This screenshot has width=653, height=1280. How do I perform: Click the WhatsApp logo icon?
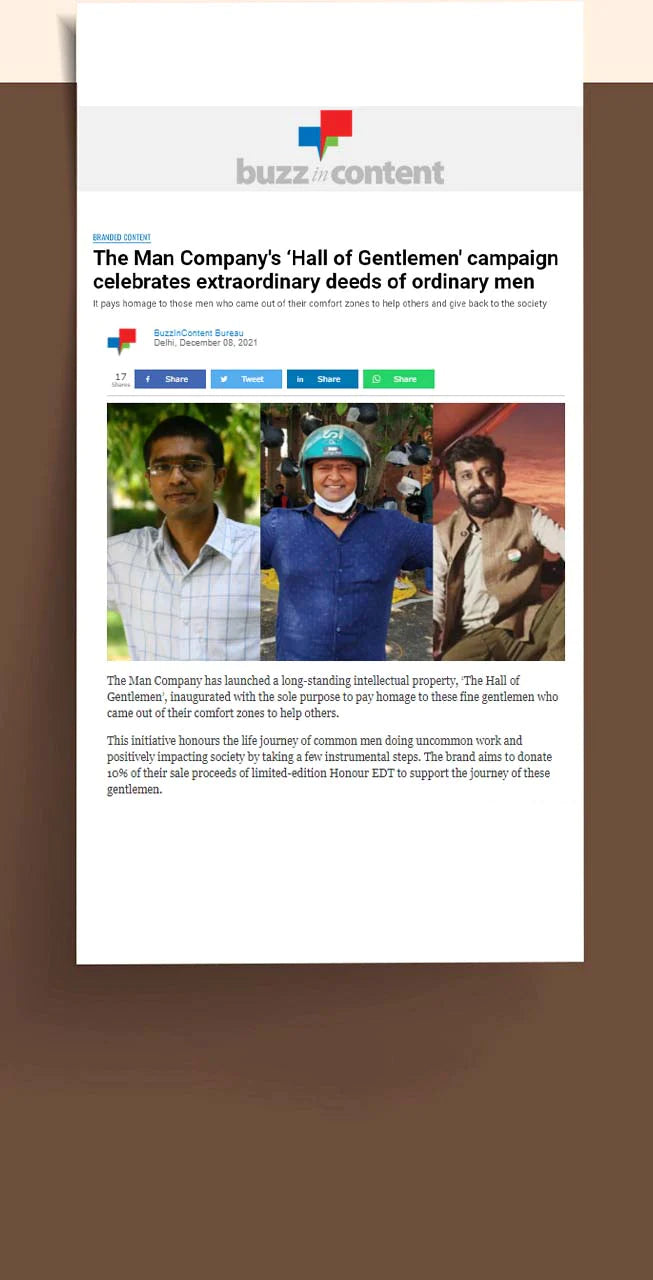pos(376,379)
